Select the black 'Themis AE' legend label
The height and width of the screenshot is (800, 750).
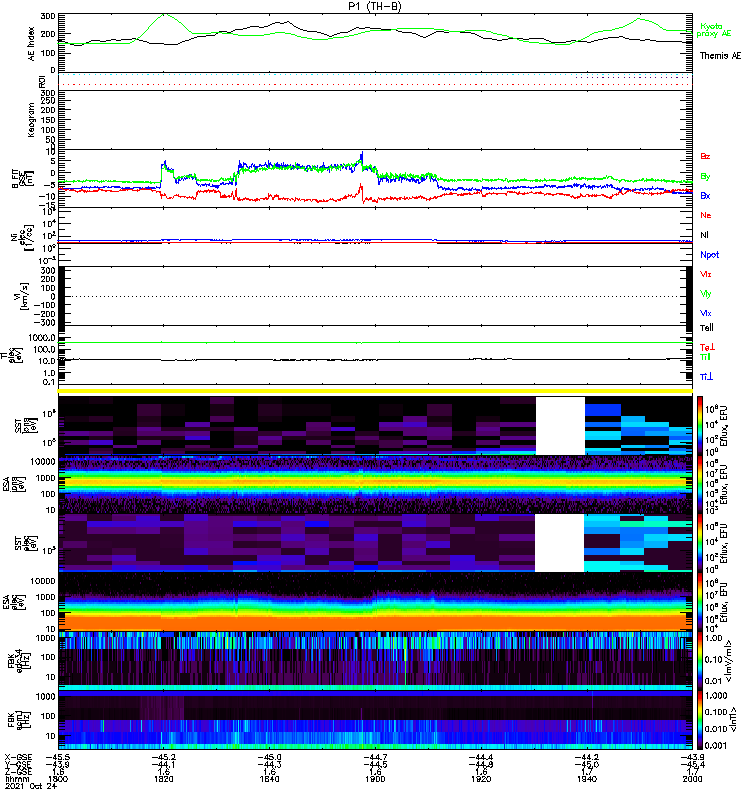(720, 56)
